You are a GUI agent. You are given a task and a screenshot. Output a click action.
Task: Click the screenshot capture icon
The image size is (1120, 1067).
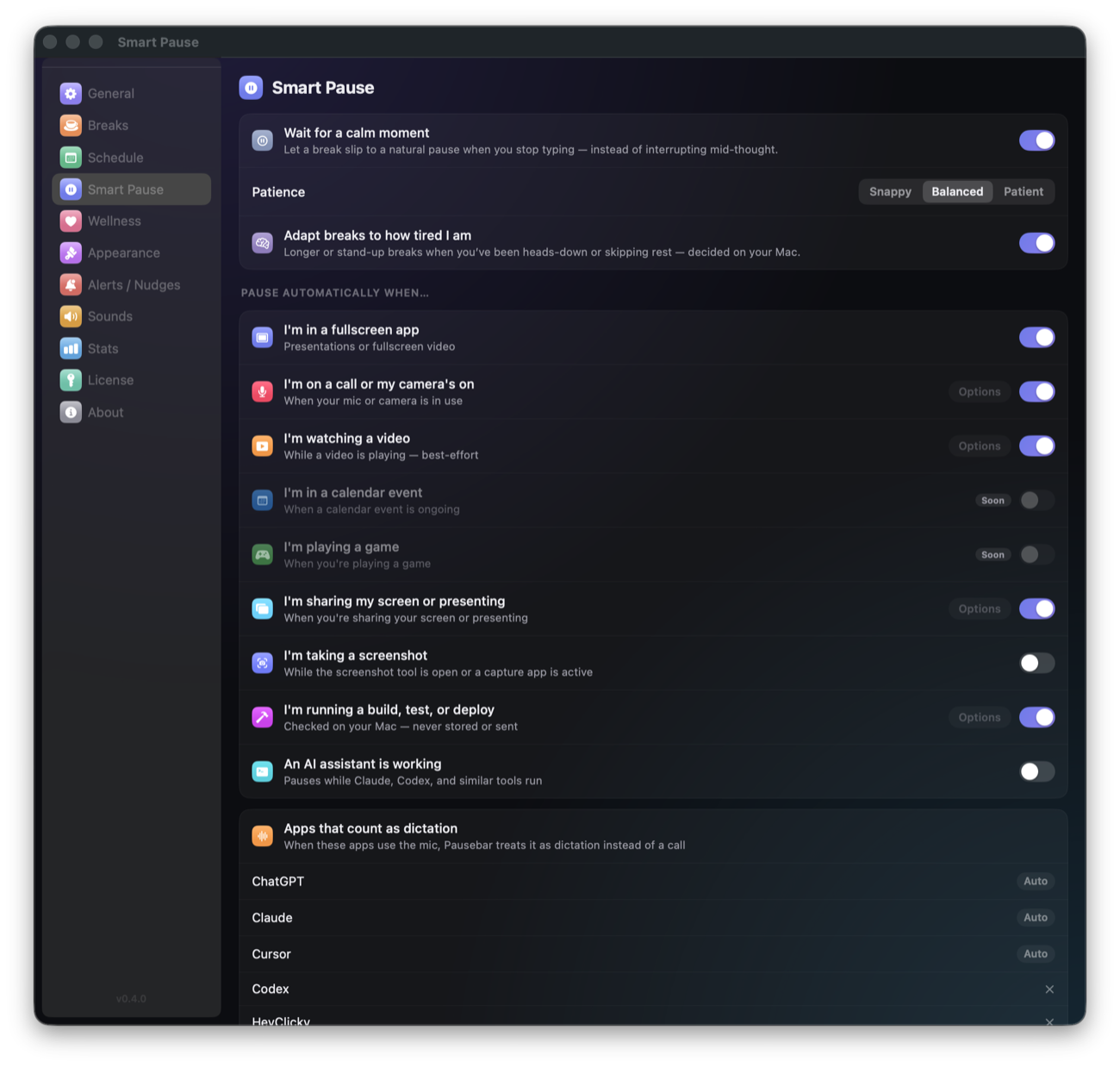263,663
